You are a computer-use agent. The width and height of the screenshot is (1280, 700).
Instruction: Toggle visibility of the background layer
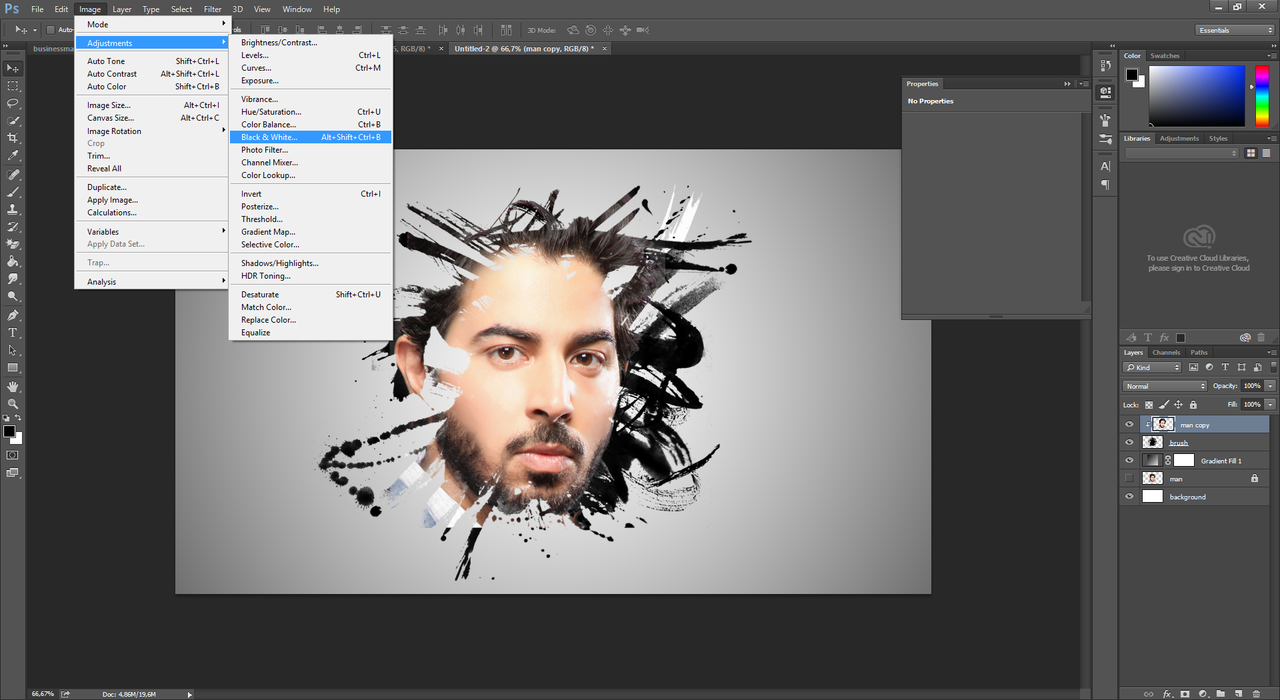click(1130, 497)
